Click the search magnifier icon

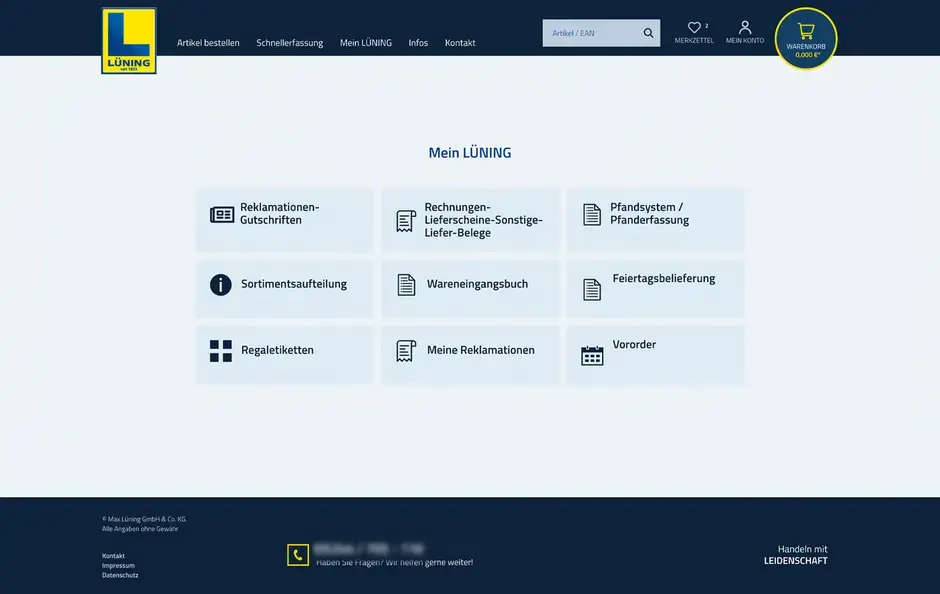tap(647, 32)
